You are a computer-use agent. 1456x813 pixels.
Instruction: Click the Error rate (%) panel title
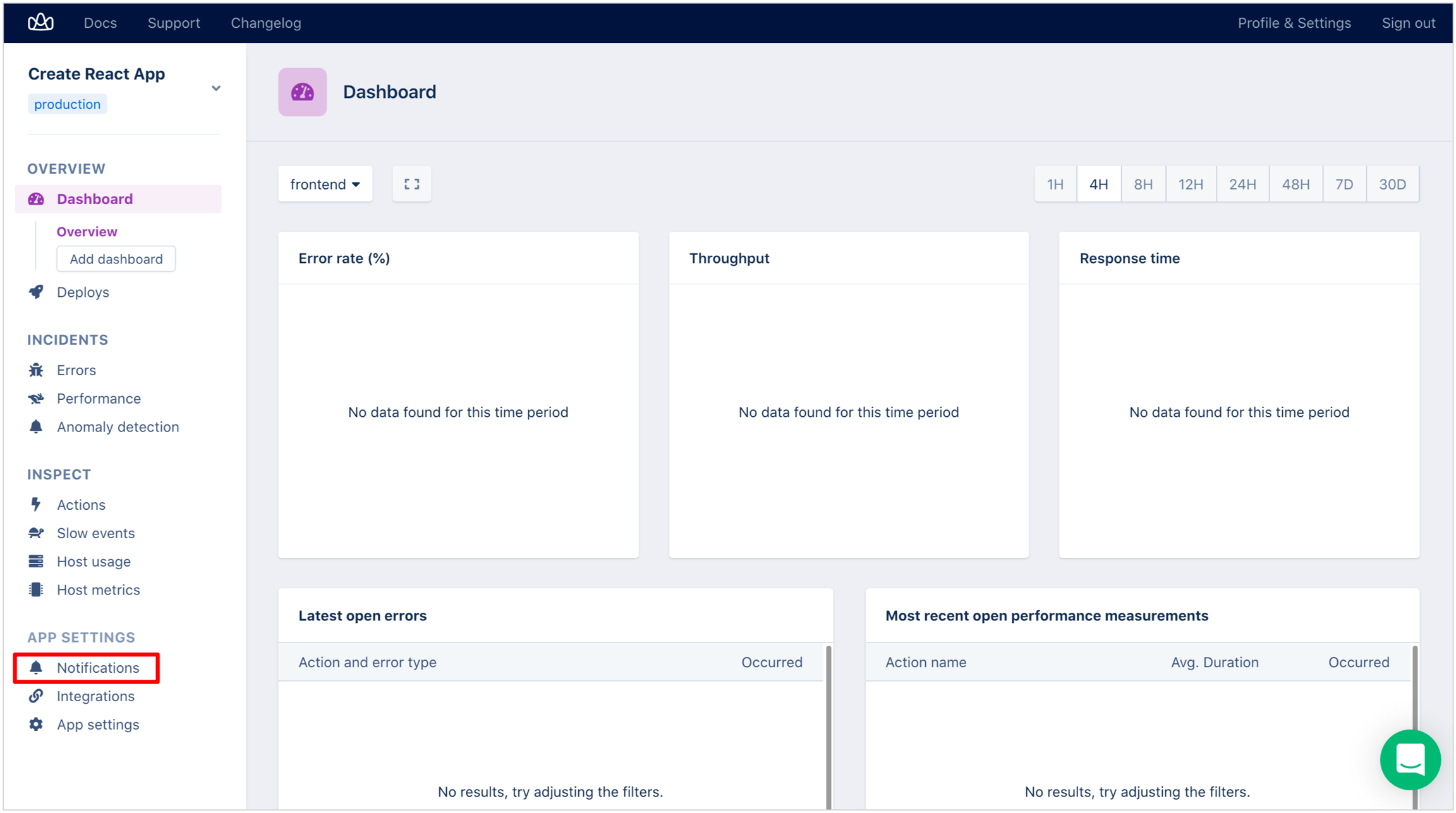point(344,258)
